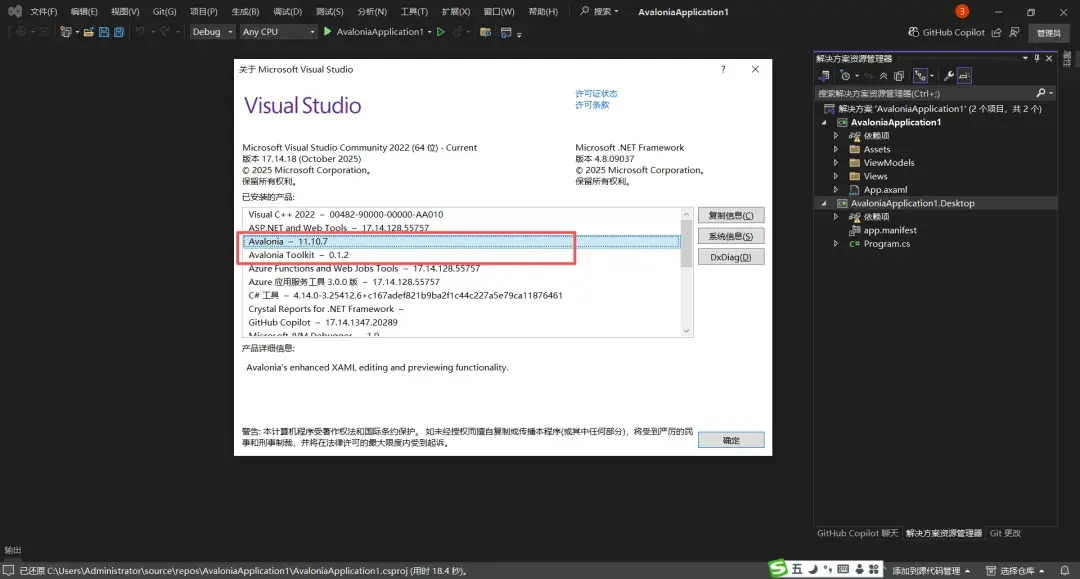Viewport: 1080px width, 579px height.
Task: Click the 确定 button to close dialog
Action: [x=731, y=439]
